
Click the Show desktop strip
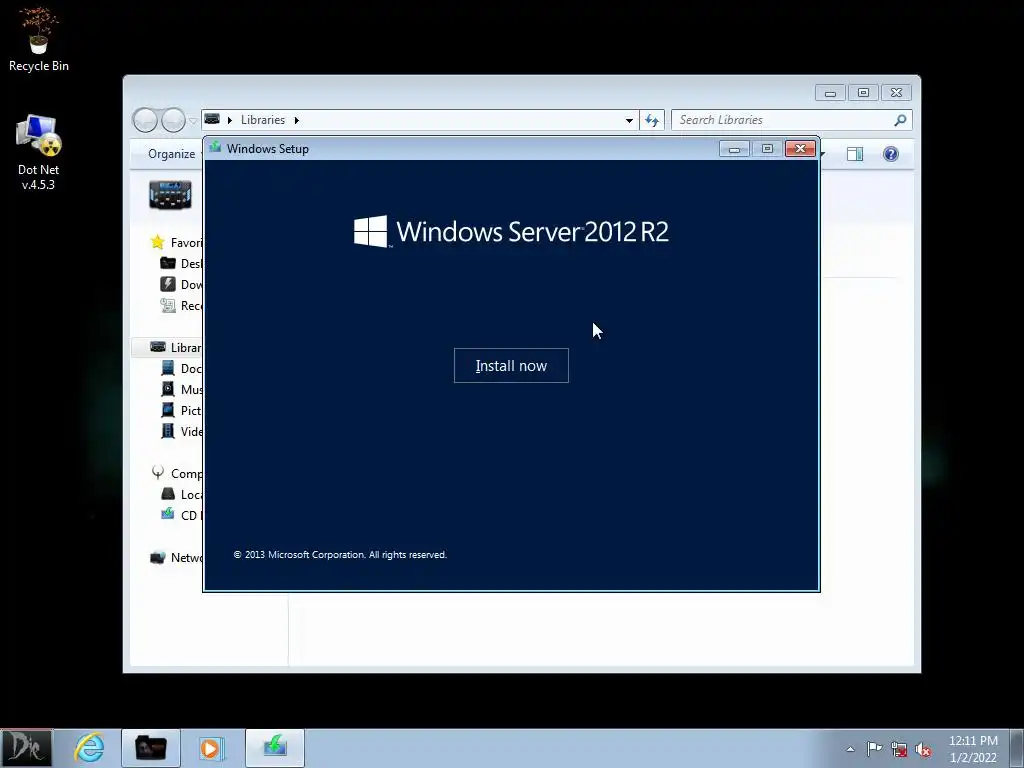pos(1017,748)
